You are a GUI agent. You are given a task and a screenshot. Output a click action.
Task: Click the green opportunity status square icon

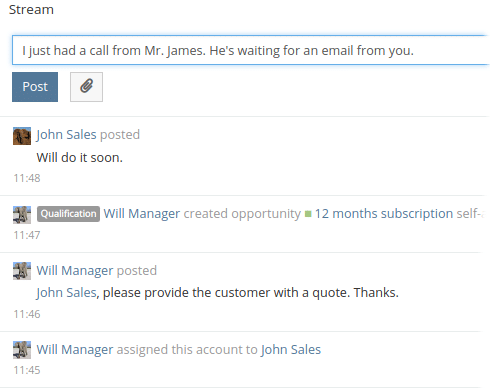308,214
